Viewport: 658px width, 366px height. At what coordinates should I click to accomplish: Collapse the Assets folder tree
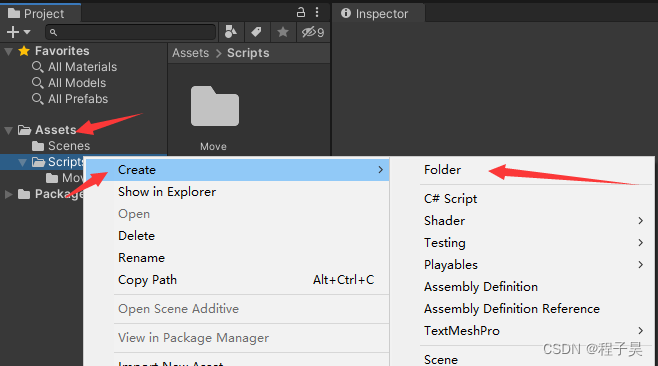pos(8,131)
